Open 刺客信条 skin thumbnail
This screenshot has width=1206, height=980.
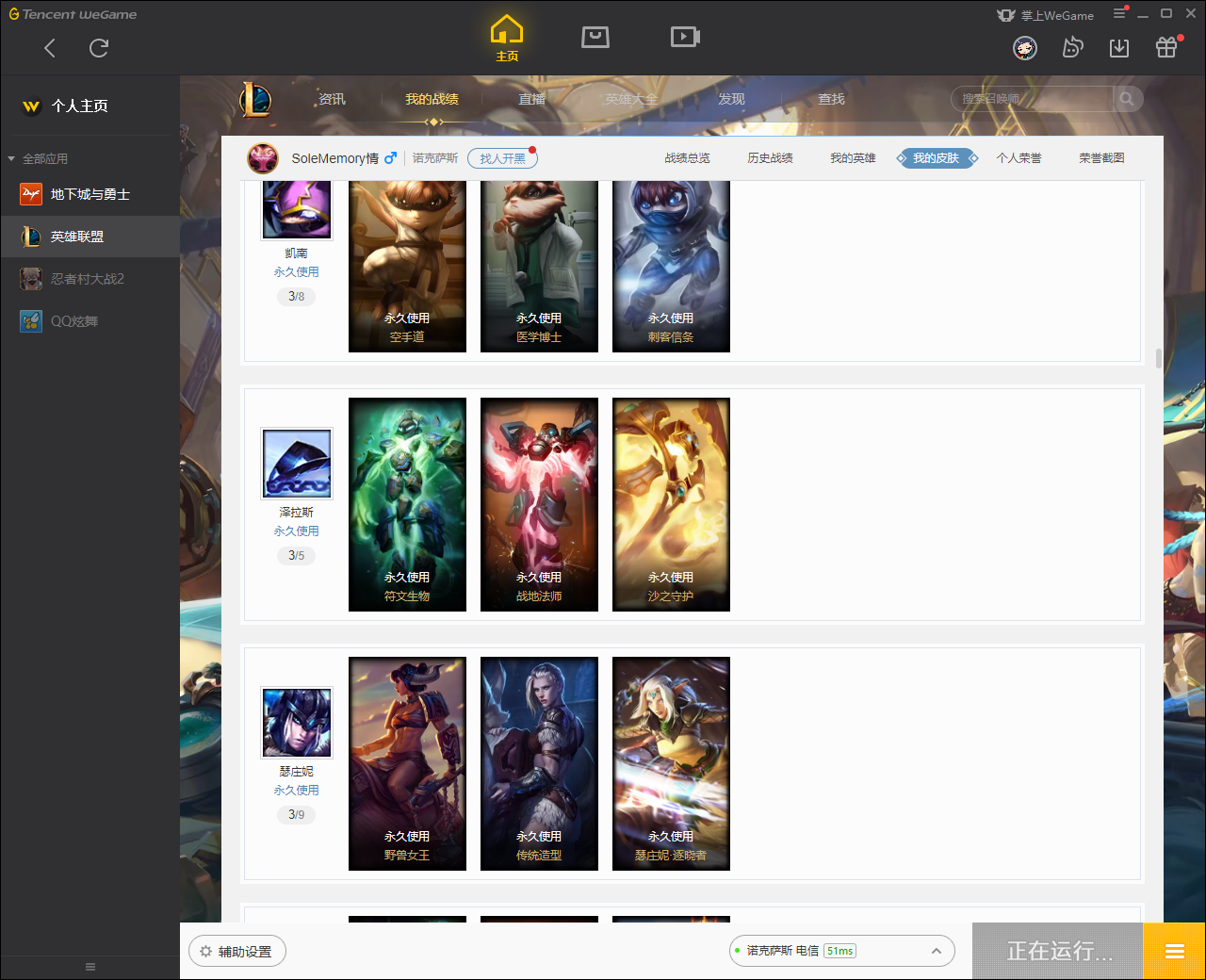click(x=671, y=267)
